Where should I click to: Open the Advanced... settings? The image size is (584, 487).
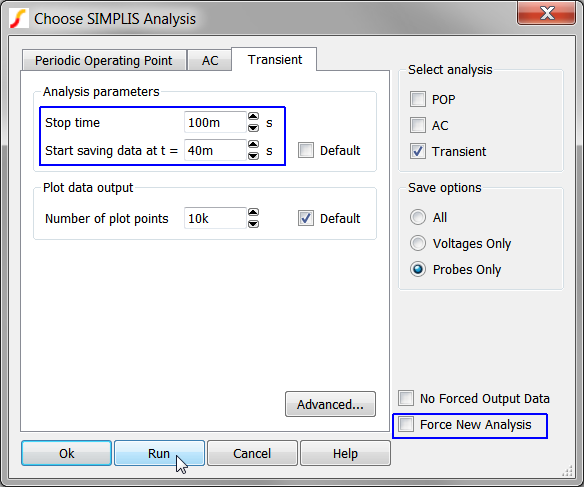(x=330, y=404)
